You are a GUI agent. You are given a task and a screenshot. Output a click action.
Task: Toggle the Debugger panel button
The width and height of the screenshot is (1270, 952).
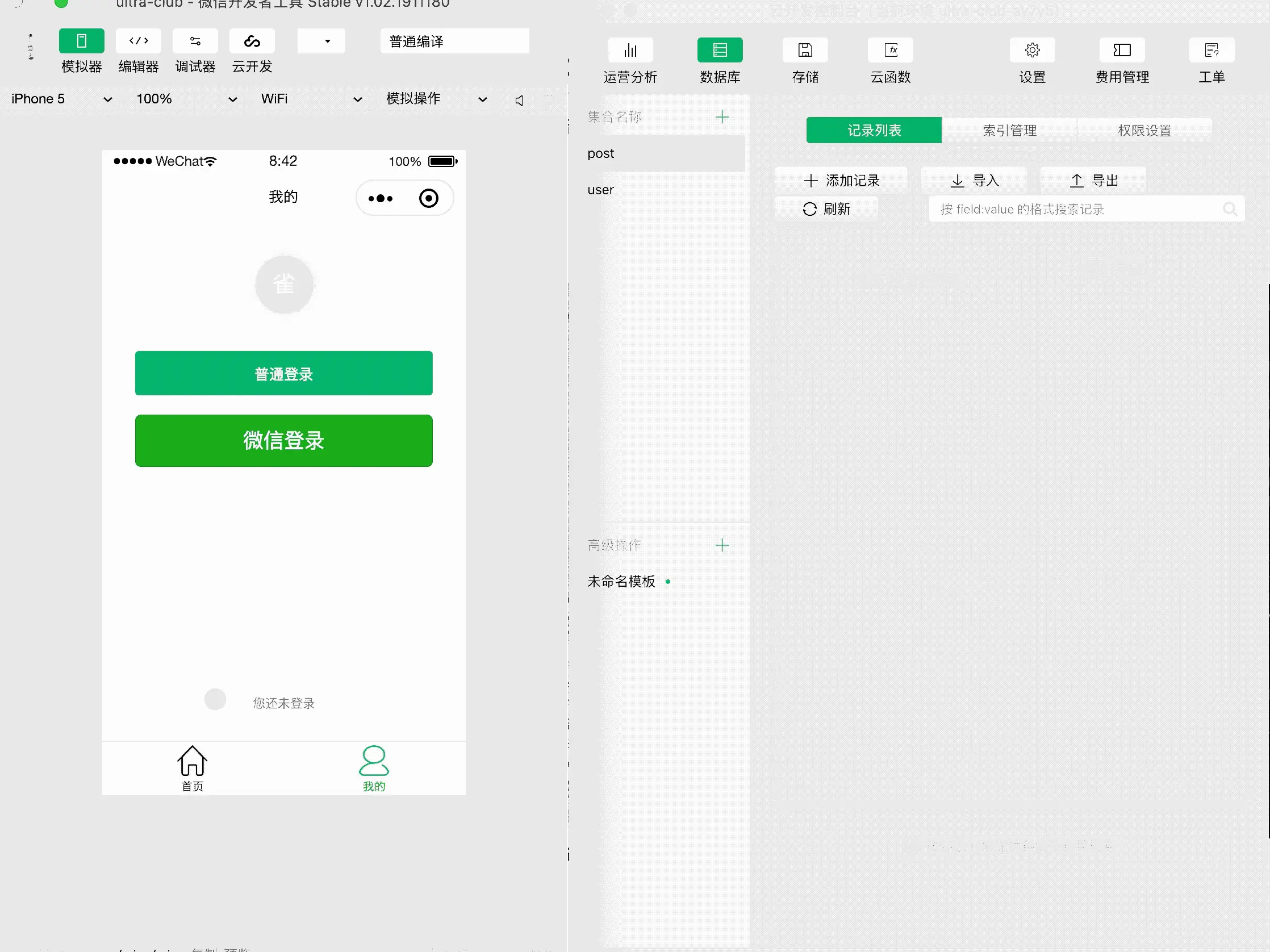pyautogui.click(x=195, y=41)
